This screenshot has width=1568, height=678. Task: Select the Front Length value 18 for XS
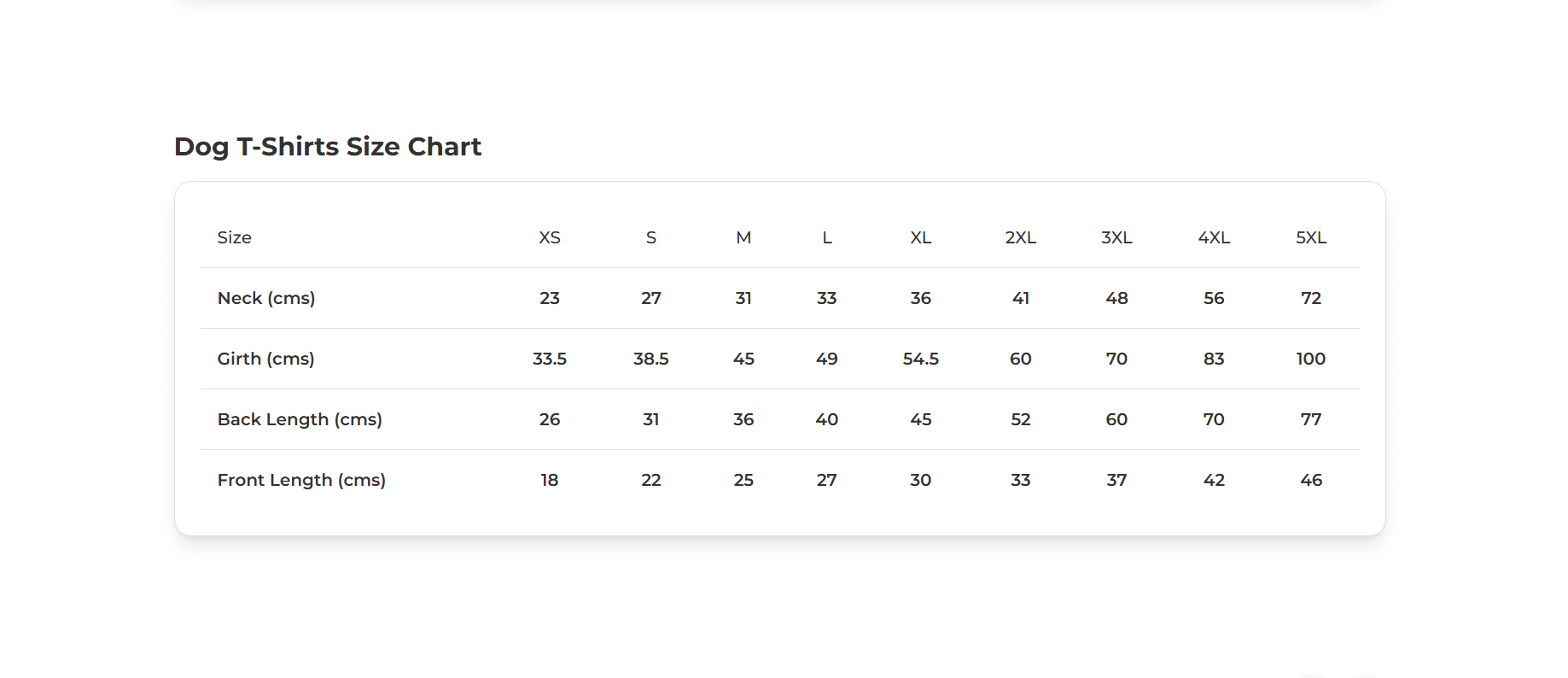[550, 480]
